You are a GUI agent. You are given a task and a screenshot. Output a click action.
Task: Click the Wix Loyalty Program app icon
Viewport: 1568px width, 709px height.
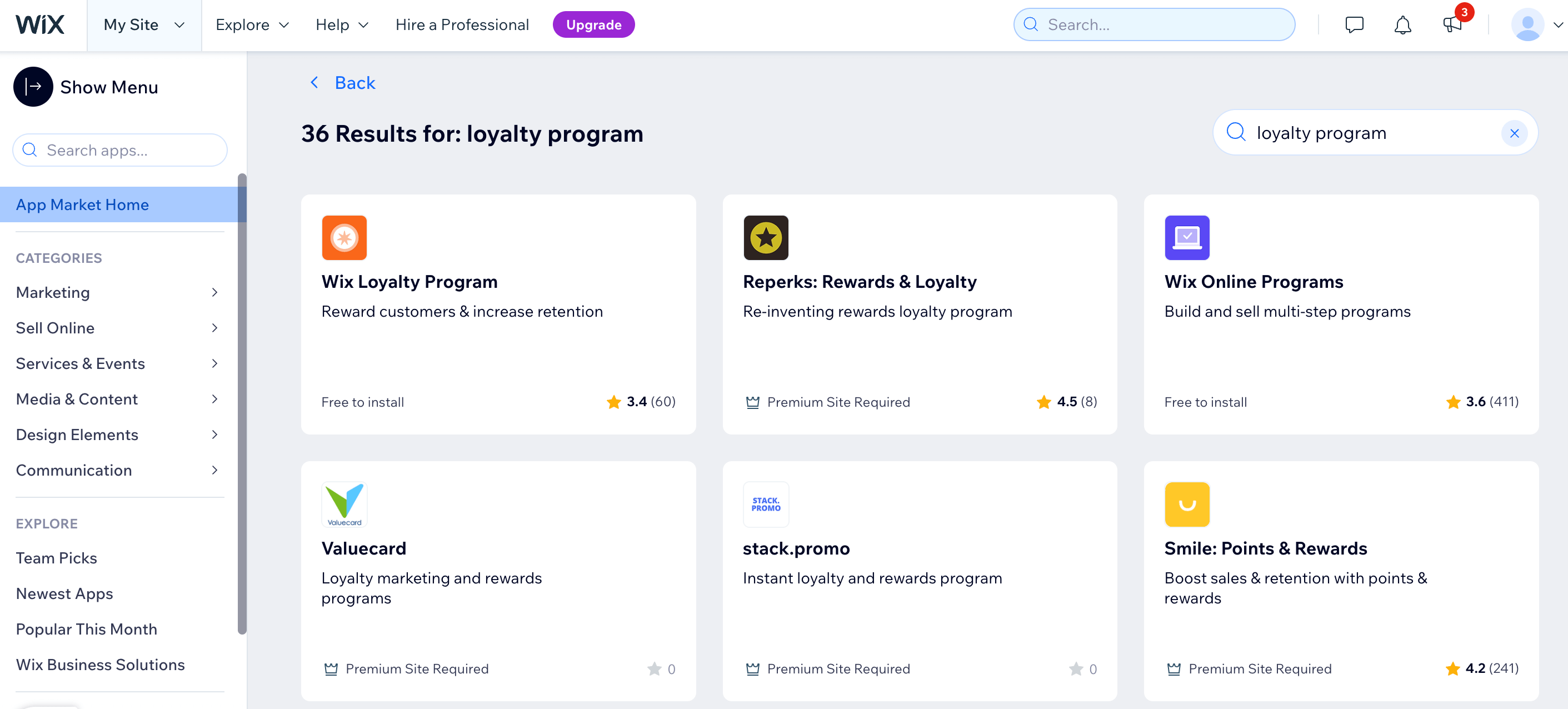[x=343, y=237]
